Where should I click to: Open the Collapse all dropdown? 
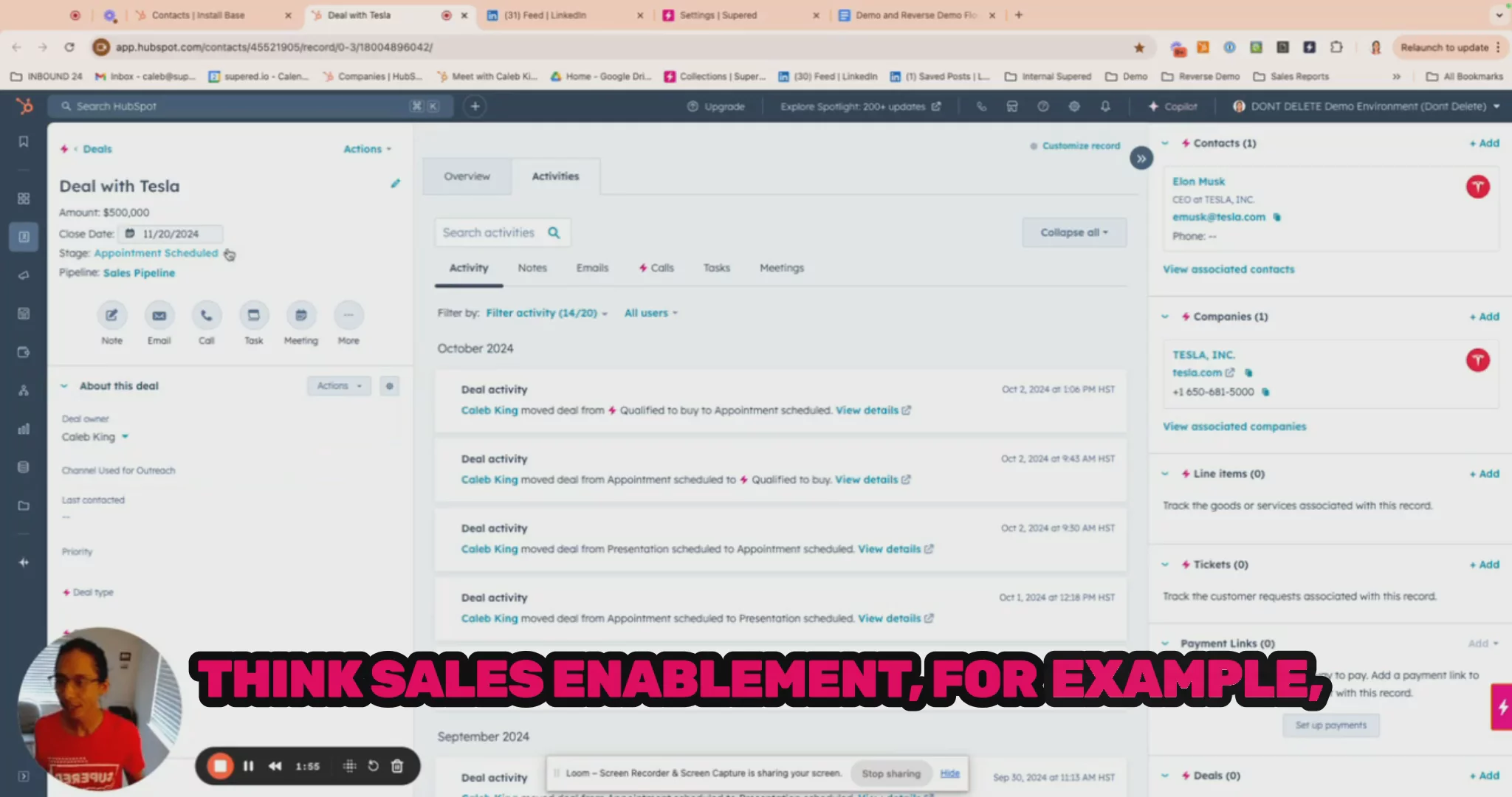coord(1073,232)
